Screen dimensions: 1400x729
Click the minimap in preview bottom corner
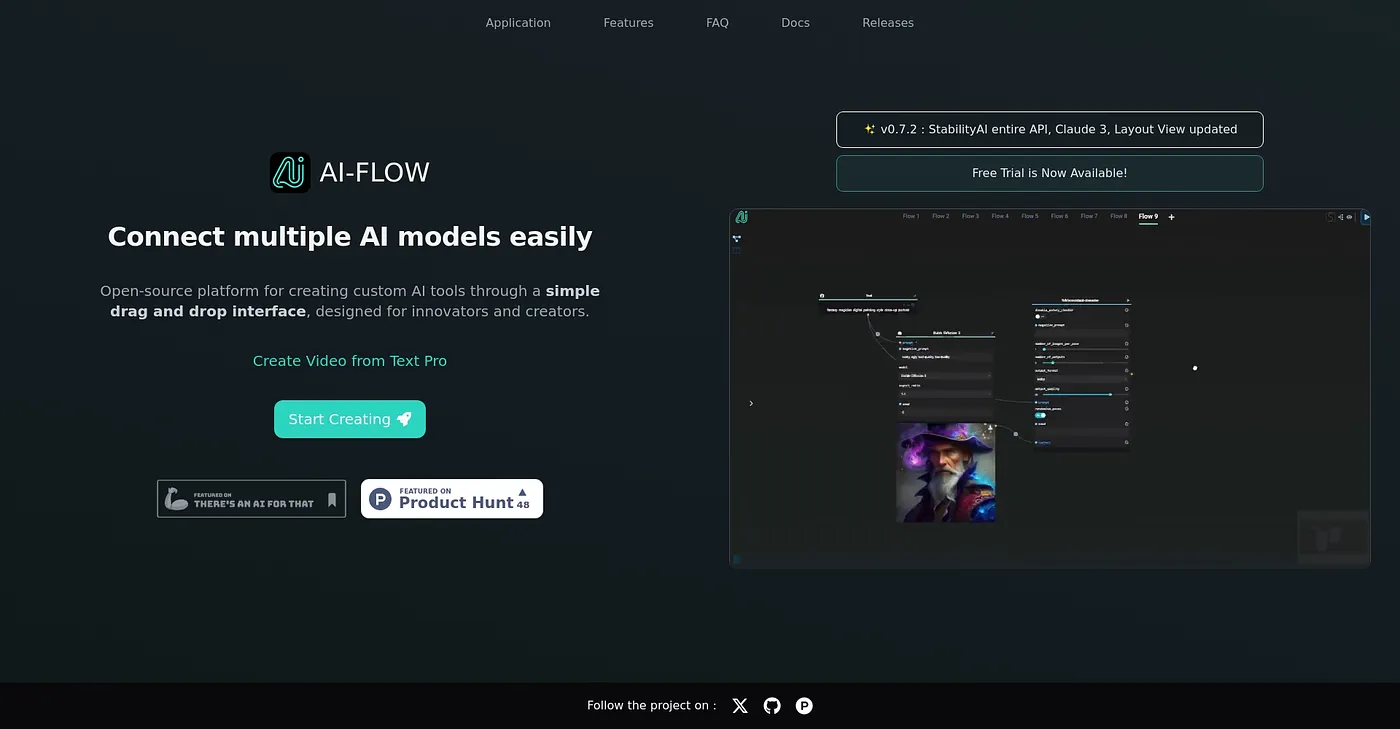(1333, 537)
